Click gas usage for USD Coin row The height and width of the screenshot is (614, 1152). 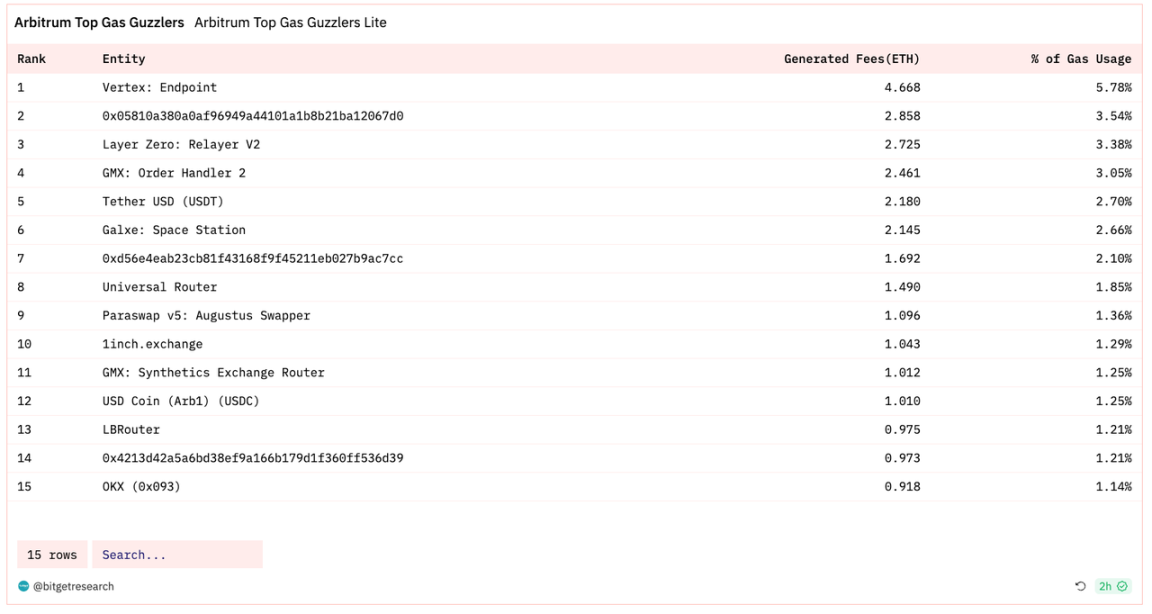(1114, 401)
